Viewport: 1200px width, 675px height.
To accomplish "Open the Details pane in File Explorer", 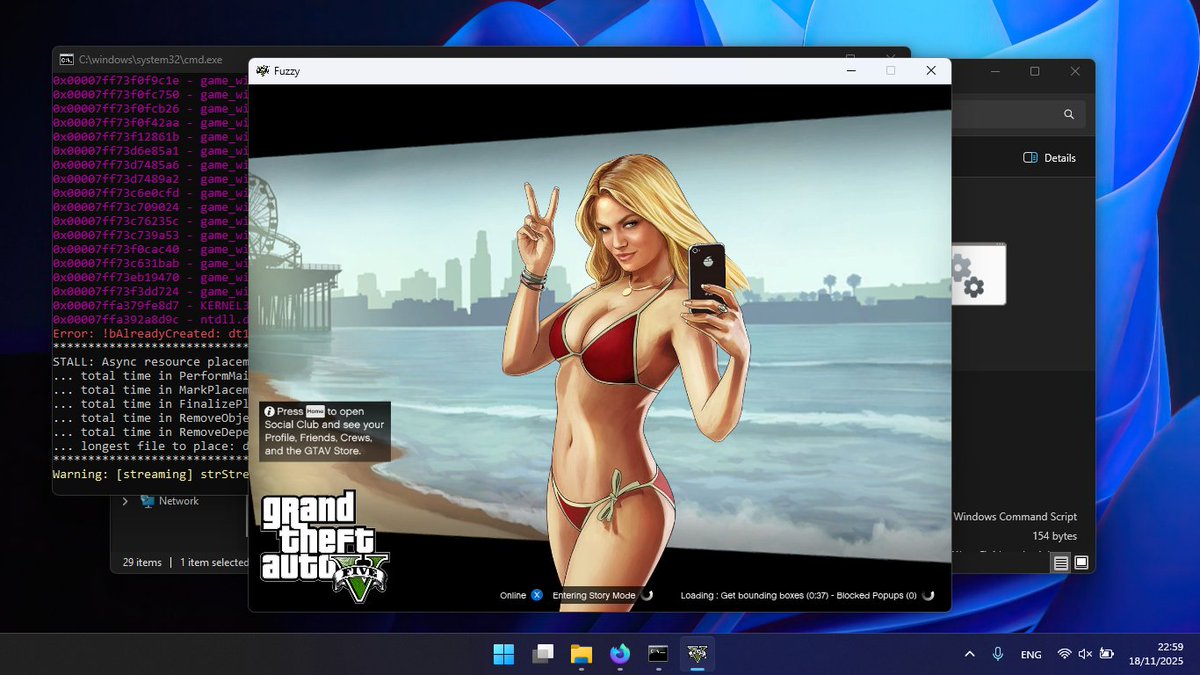I will [1049, 158].
